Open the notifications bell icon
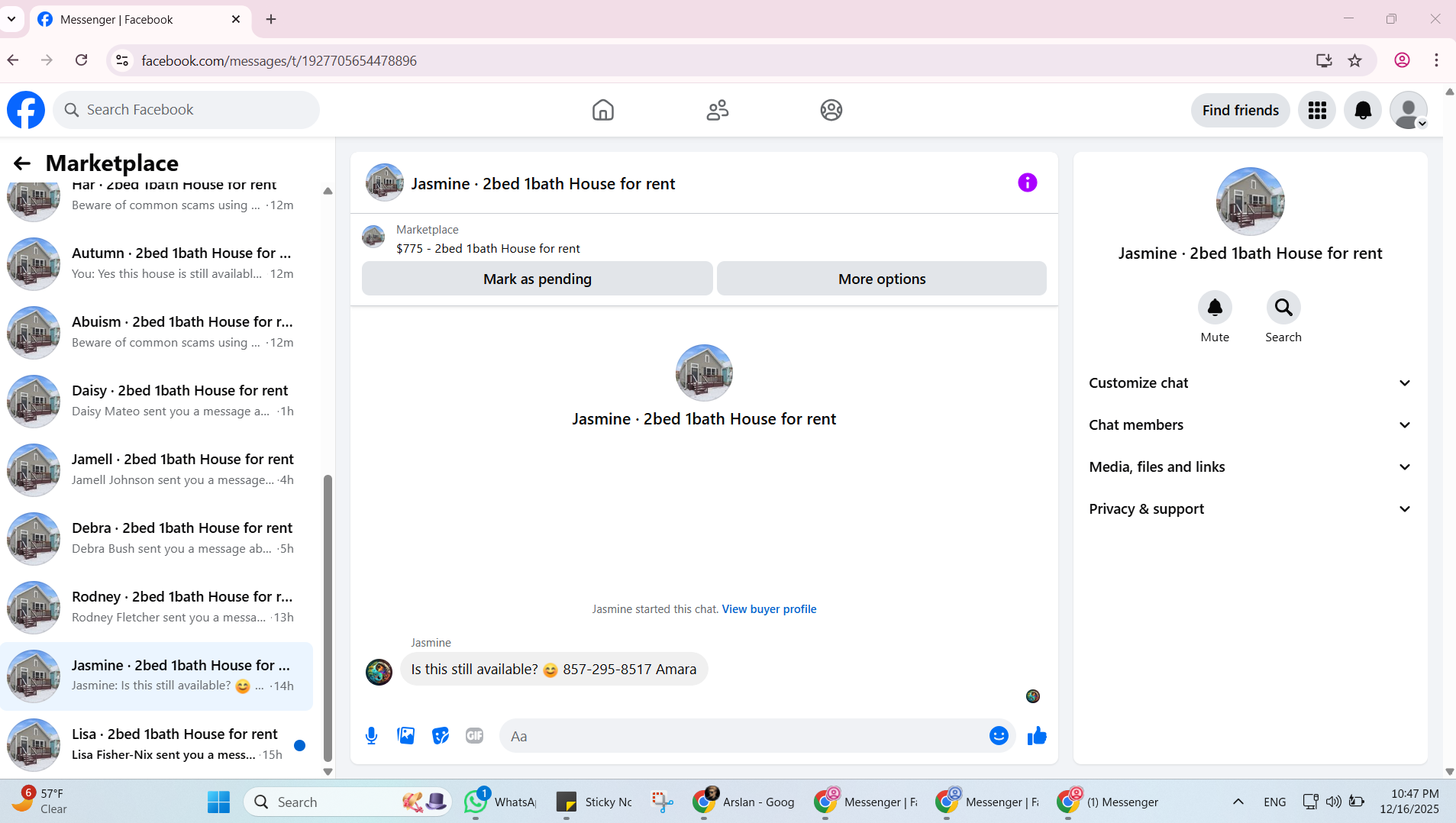Image resolution: width=1456 pixels, height=823 pixels. [1363, 111]
